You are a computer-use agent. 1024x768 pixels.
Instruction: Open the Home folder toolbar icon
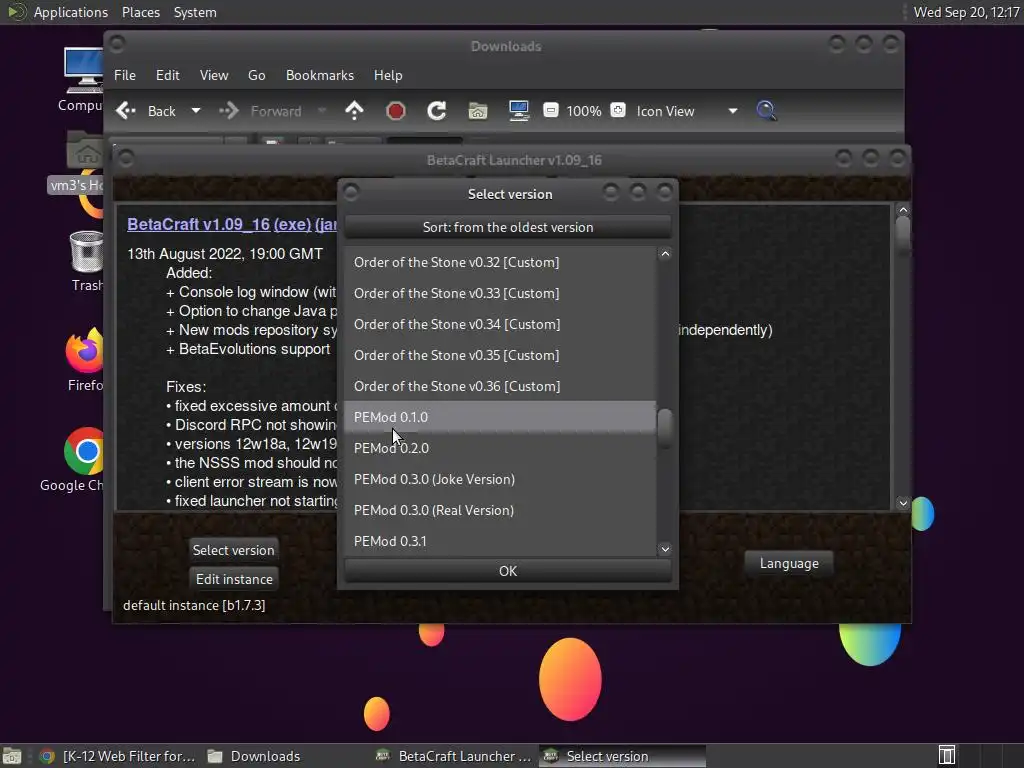(478, 111)
